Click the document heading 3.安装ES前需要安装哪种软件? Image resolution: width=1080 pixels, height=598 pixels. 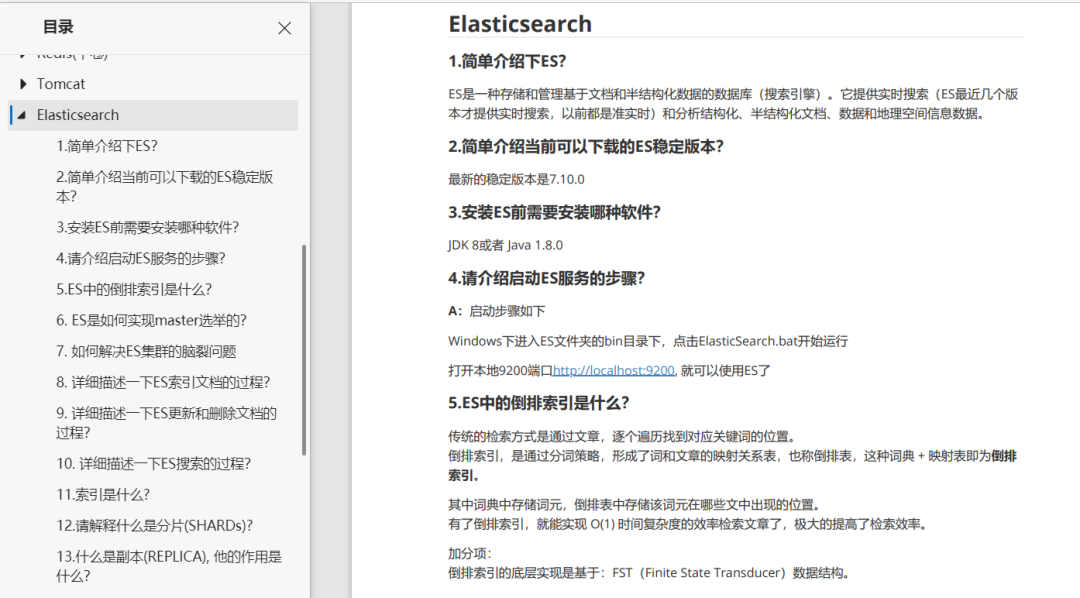point(554,212)
